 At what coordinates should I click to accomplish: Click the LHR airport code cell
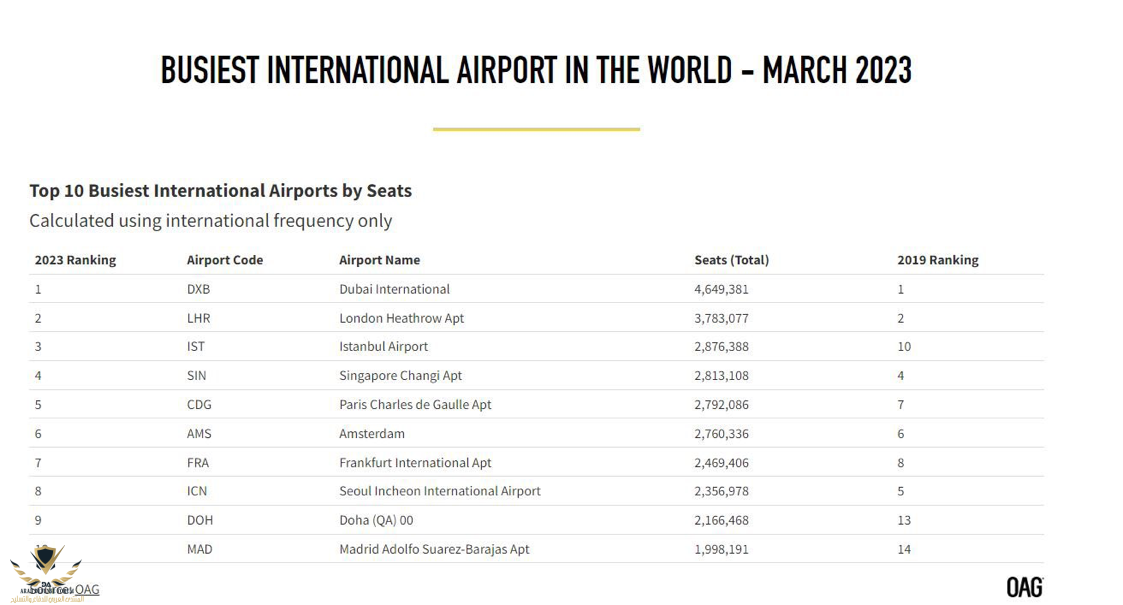coord(198,318)
